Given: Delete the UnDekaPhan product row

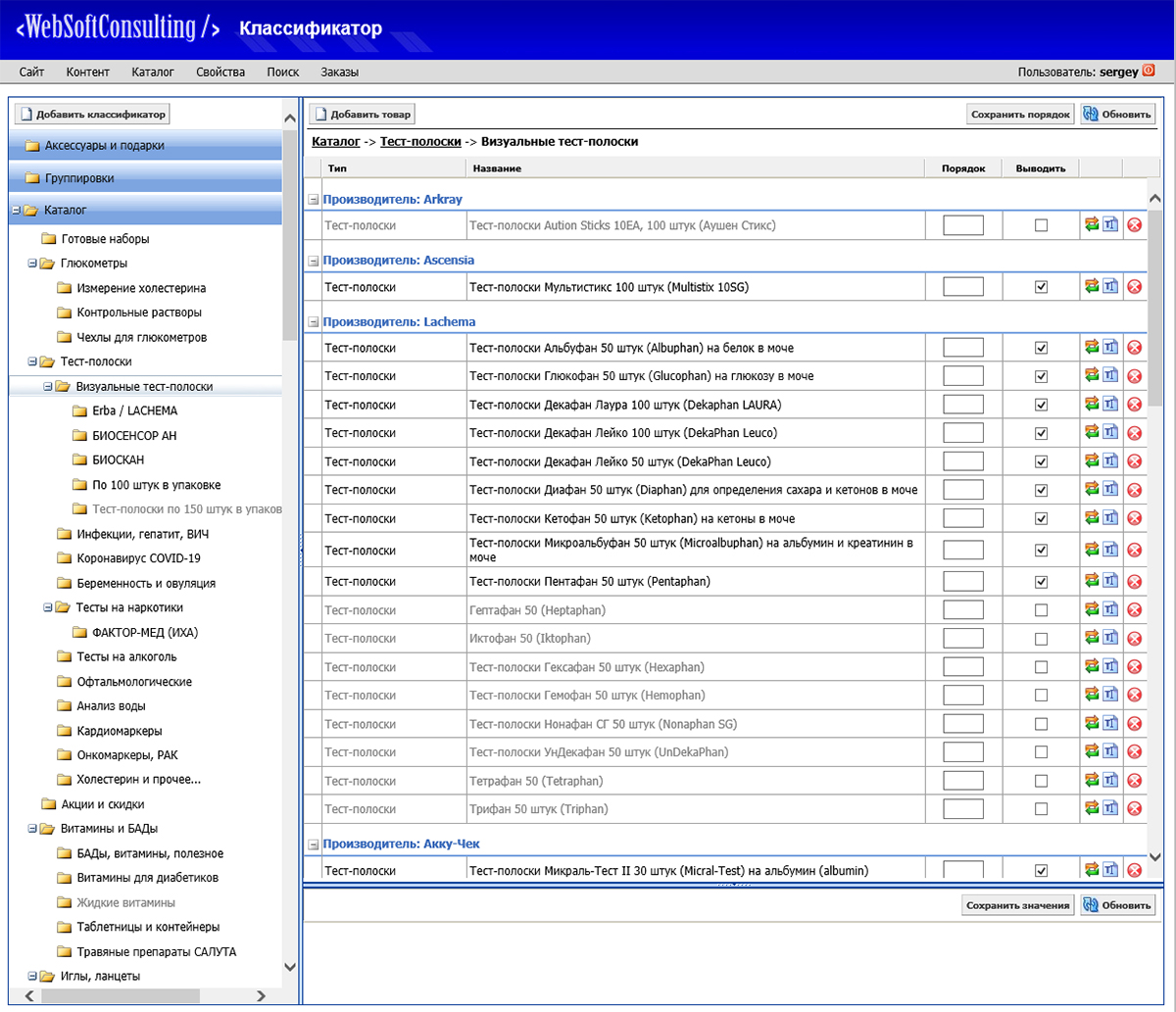Looking at the screenshot, I should tap(1135, 751).
